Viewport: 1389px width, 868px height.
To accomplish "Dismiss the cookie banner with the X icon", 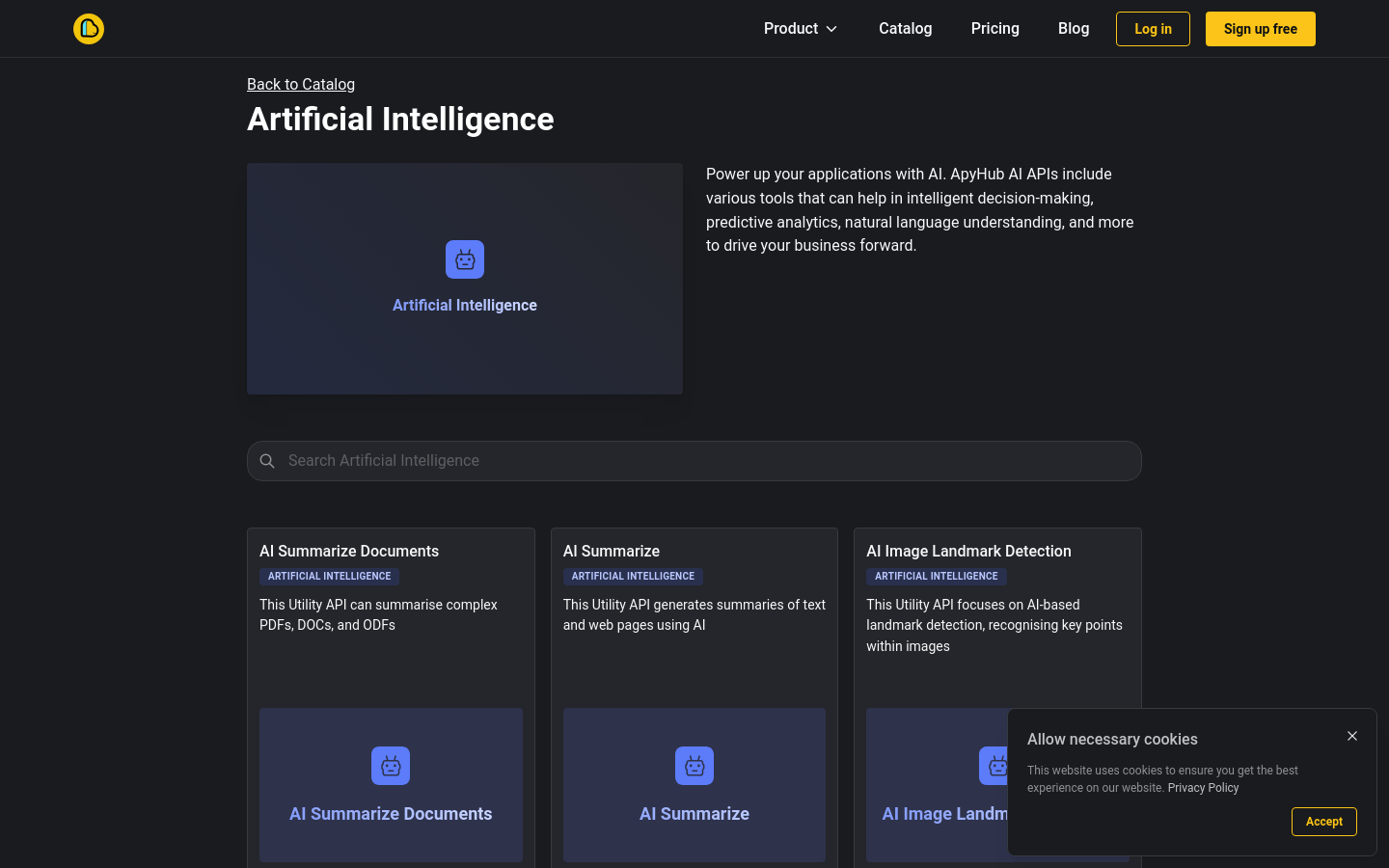I will pos(1352,736).
